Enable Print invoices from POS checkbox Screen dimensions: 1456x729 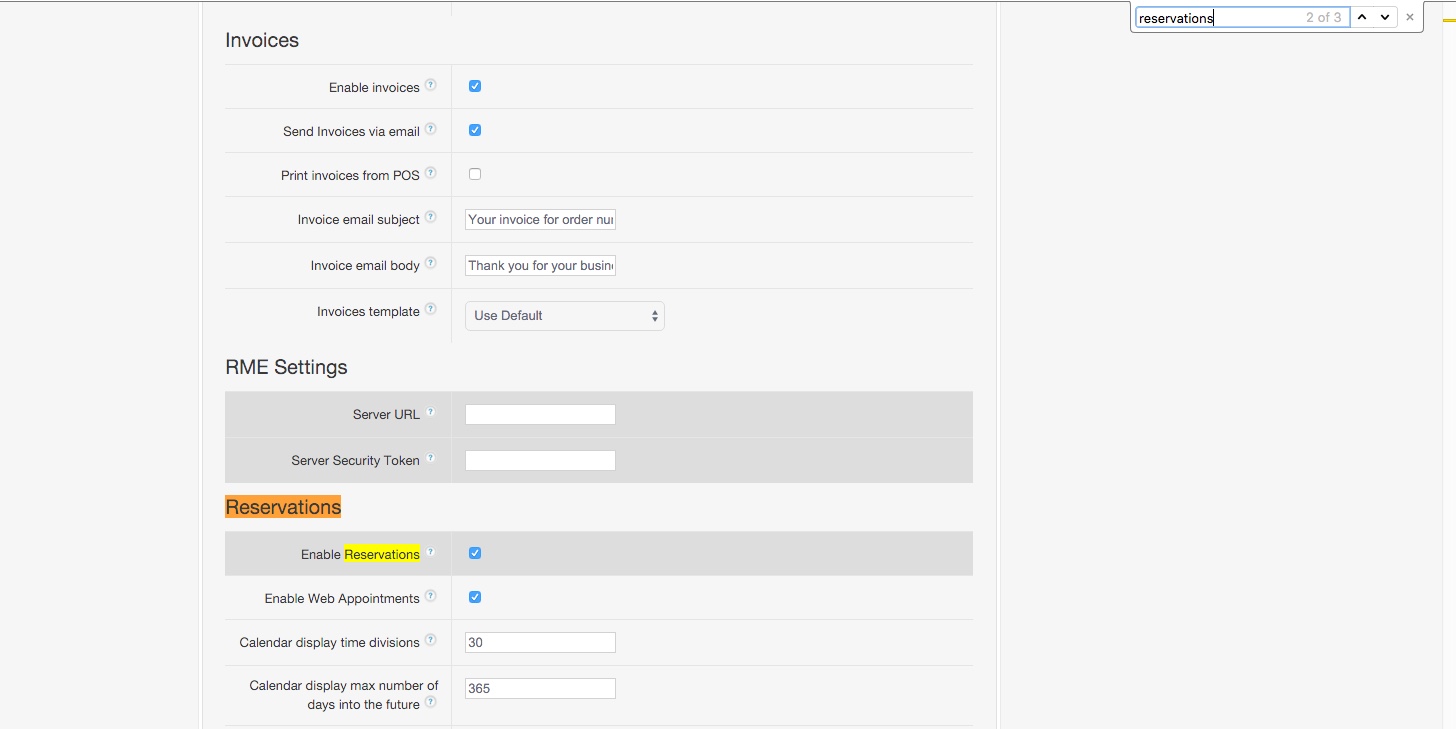click(475, 174)
